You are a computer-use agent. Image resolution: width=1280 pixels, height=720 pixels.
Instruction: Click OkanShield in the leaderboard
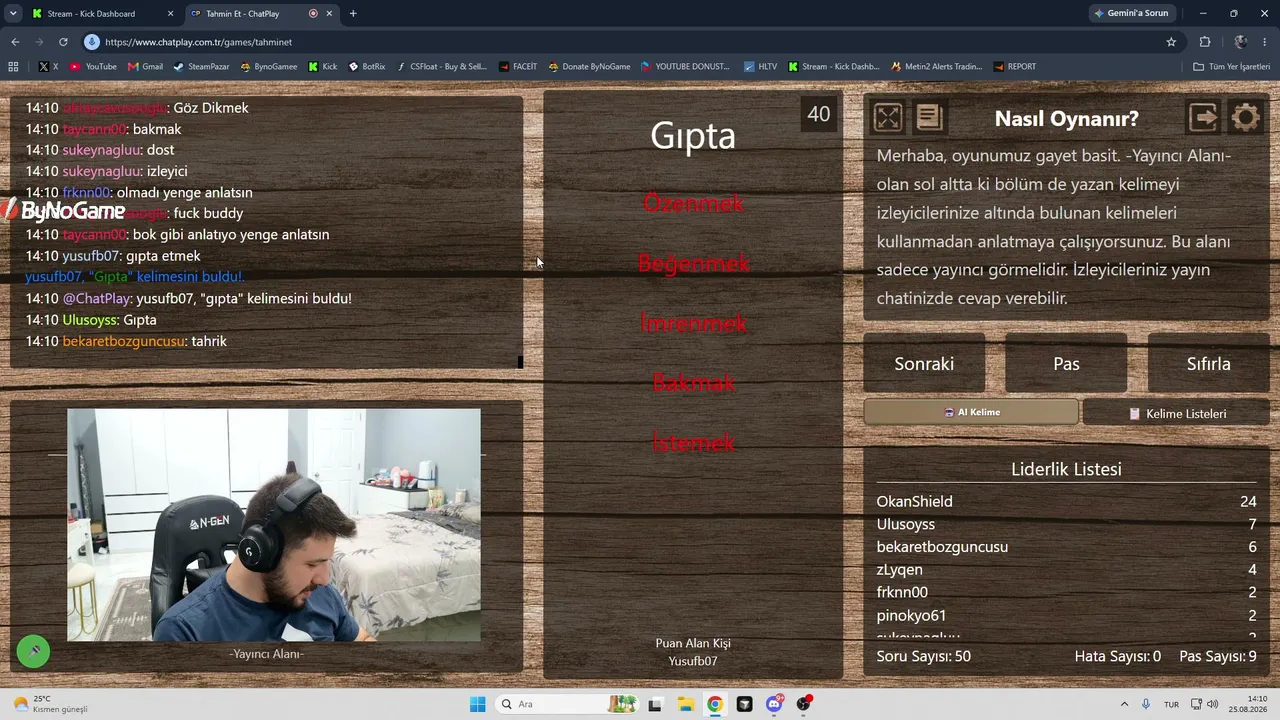tap(914, 501)
